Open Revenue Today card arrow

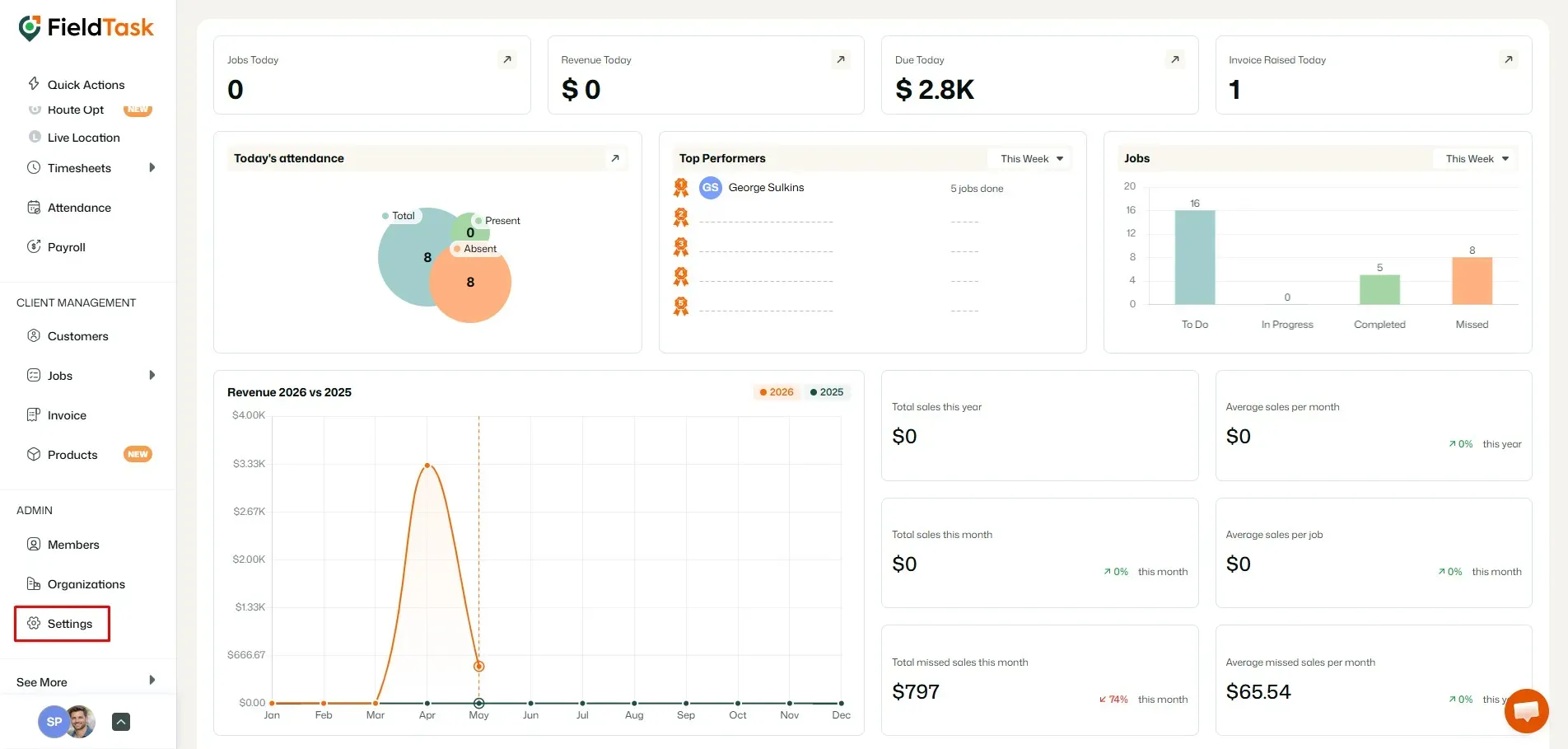coord(841,59)
